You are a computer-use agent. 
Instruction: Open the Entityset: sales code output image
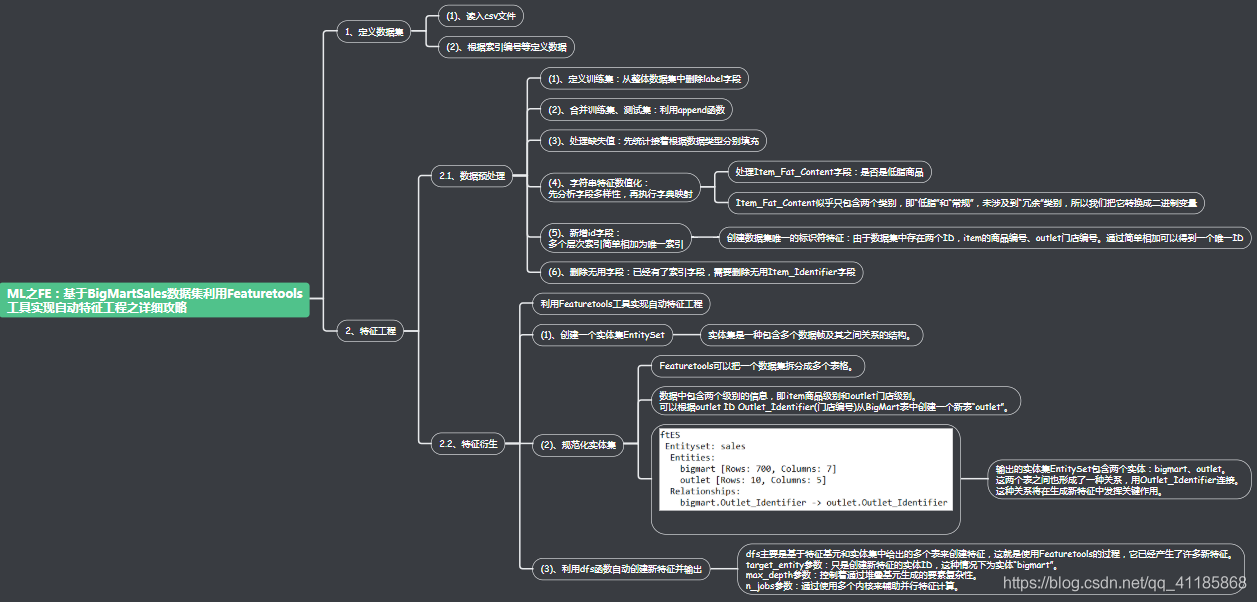[806, 470]
